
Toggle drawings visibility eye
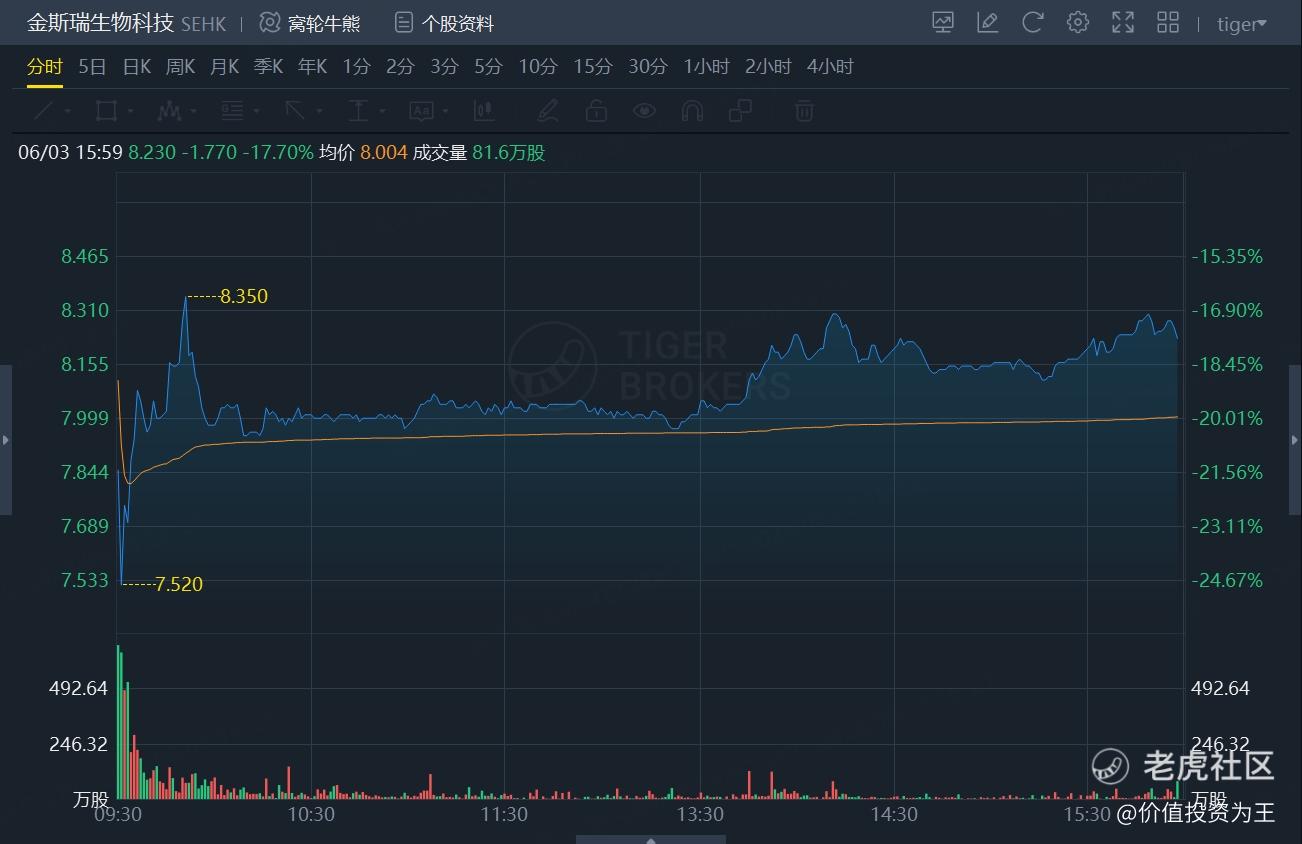[x=644, y=110]
